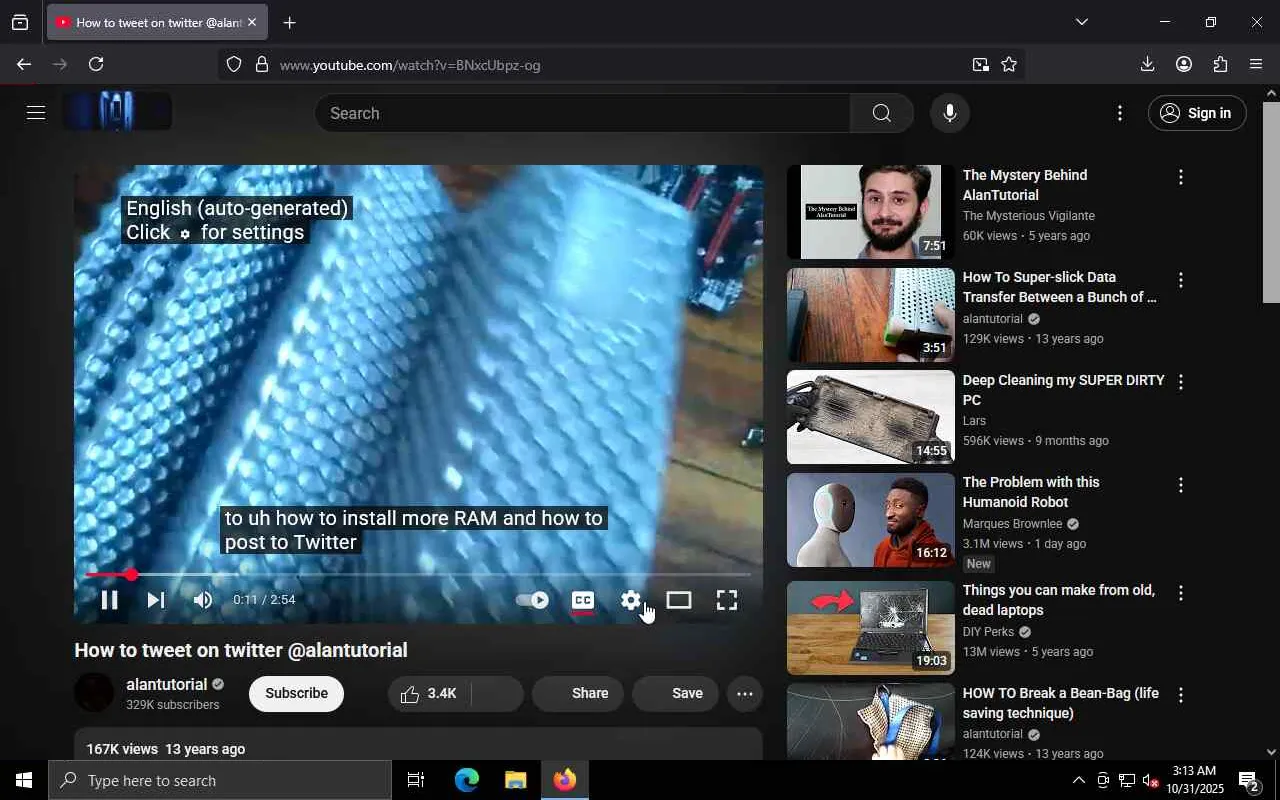Image resolution: width=1280 pixels, height=800 pixels.
Task: Open options for Humanoid Robot video
Action: pos(1181,485)
